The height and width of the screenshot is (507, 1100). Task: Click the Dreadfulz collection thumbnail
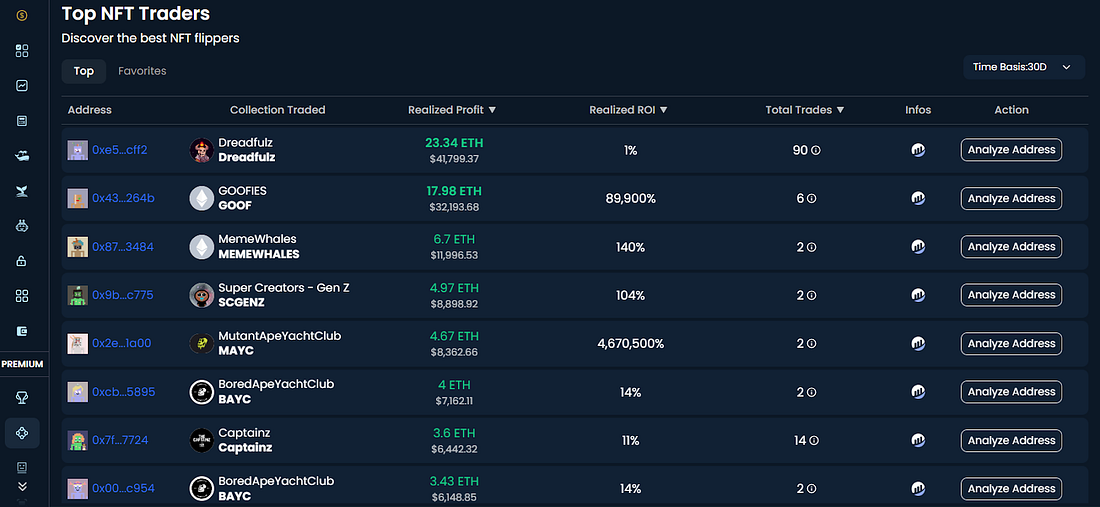coord(201,150)
